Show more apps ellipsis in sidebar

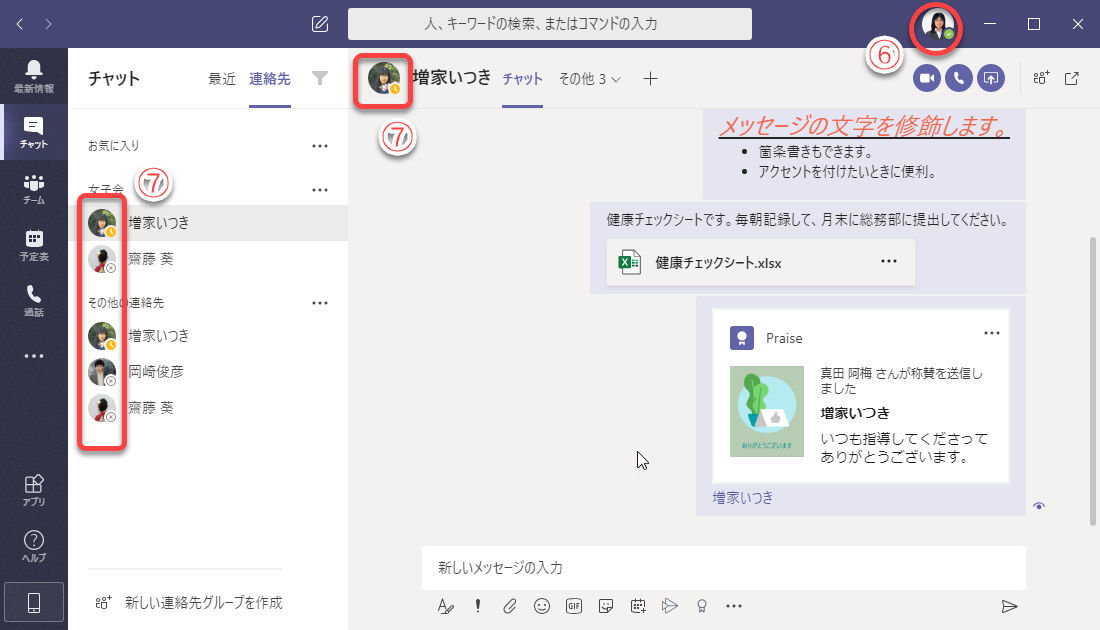pyautogui.click(x=34, y=356)
